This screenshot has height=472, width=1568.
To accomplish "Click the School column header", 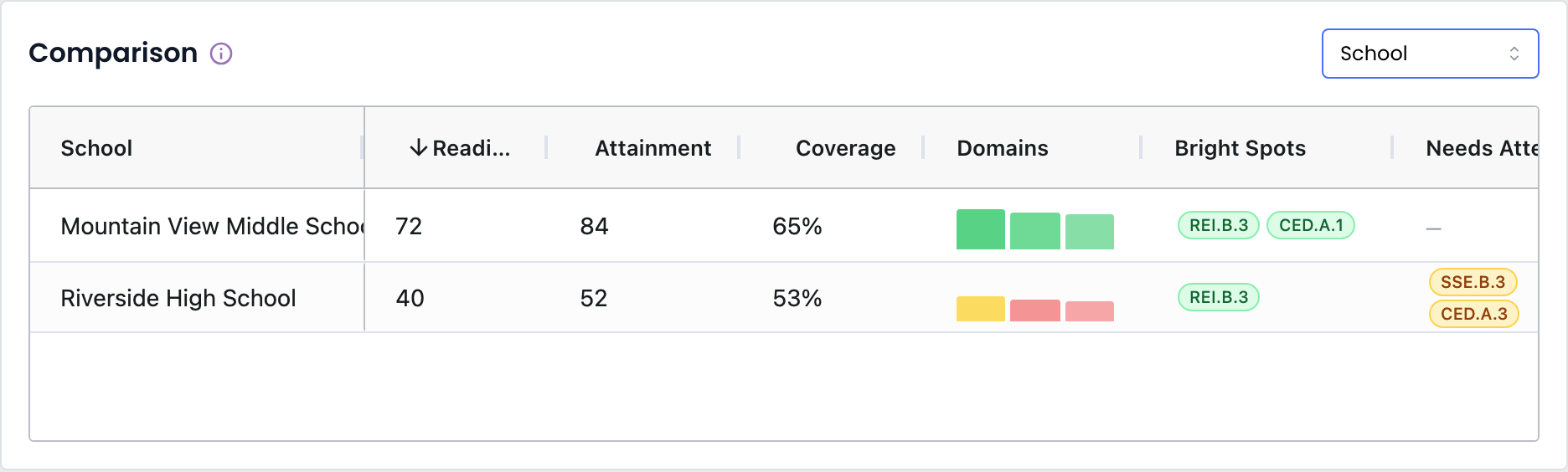I will (x=96, y=148).
